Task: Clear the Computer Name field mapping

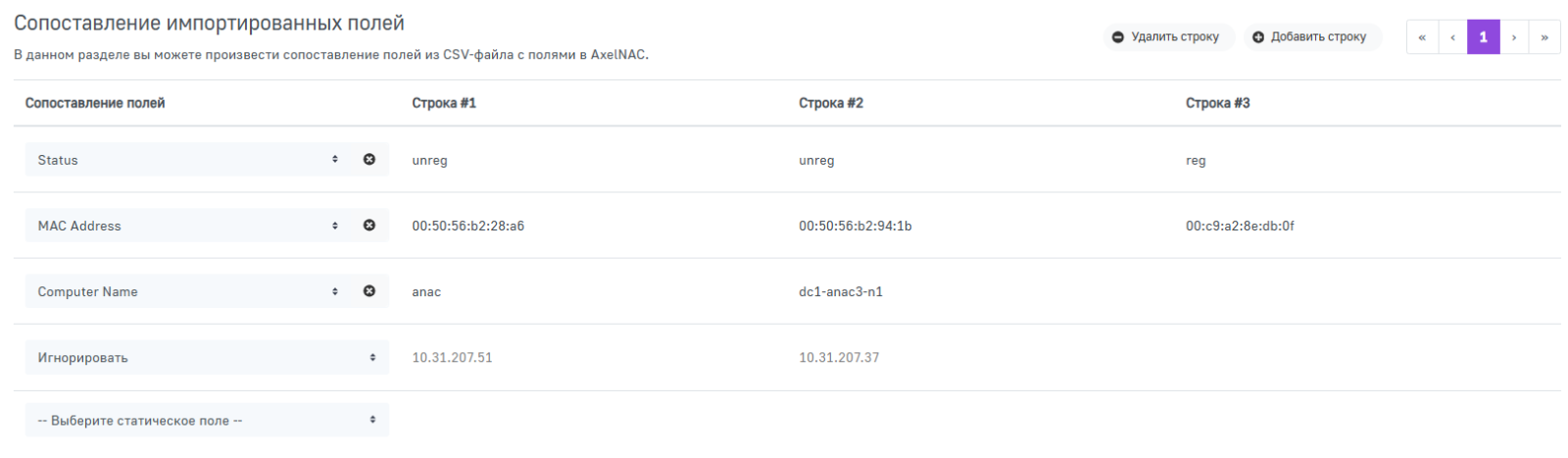Action: coord(369,291)
